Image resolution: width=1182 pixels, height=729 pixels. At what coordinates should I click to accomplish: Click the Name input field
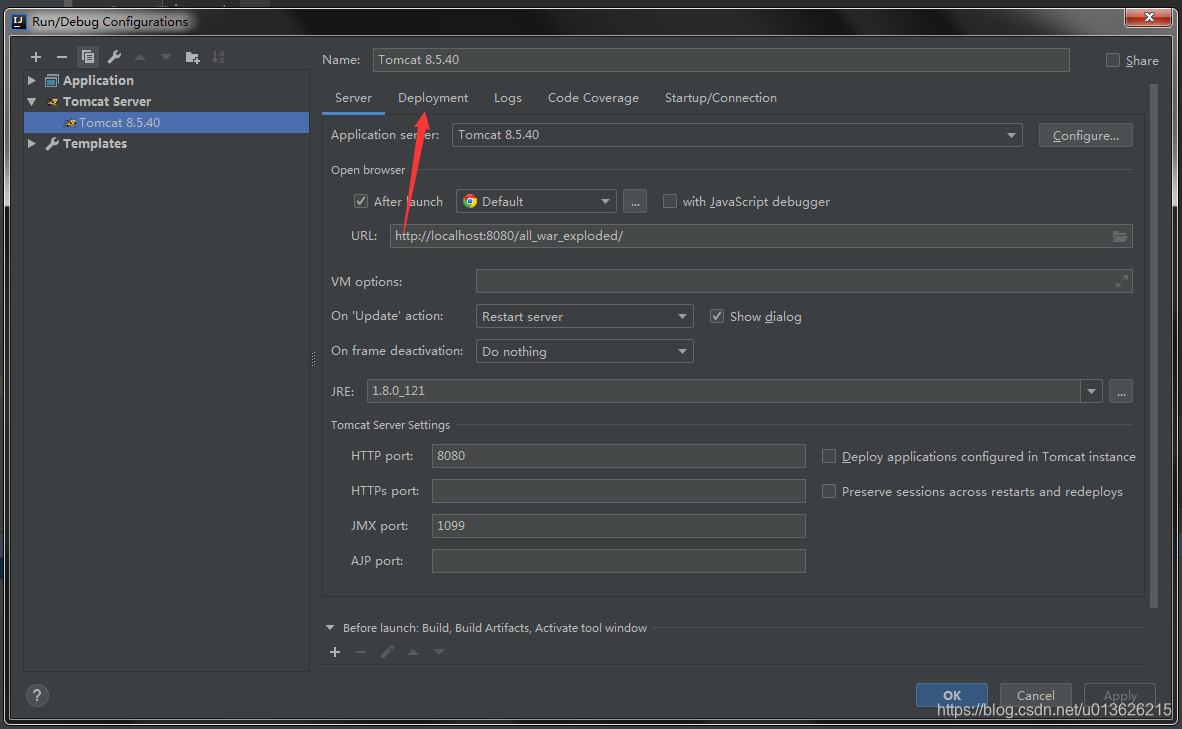click(x=721, y=60)
